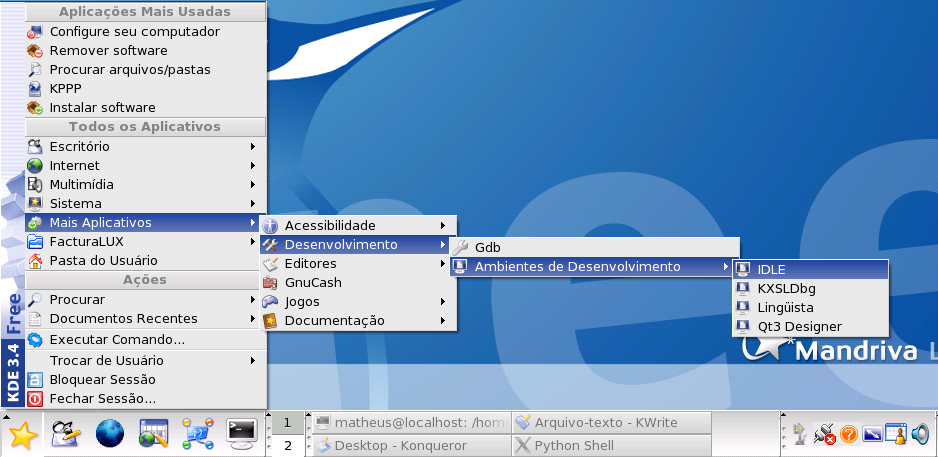
Task: Expand the Multimídia submenu
Action: 145,184
